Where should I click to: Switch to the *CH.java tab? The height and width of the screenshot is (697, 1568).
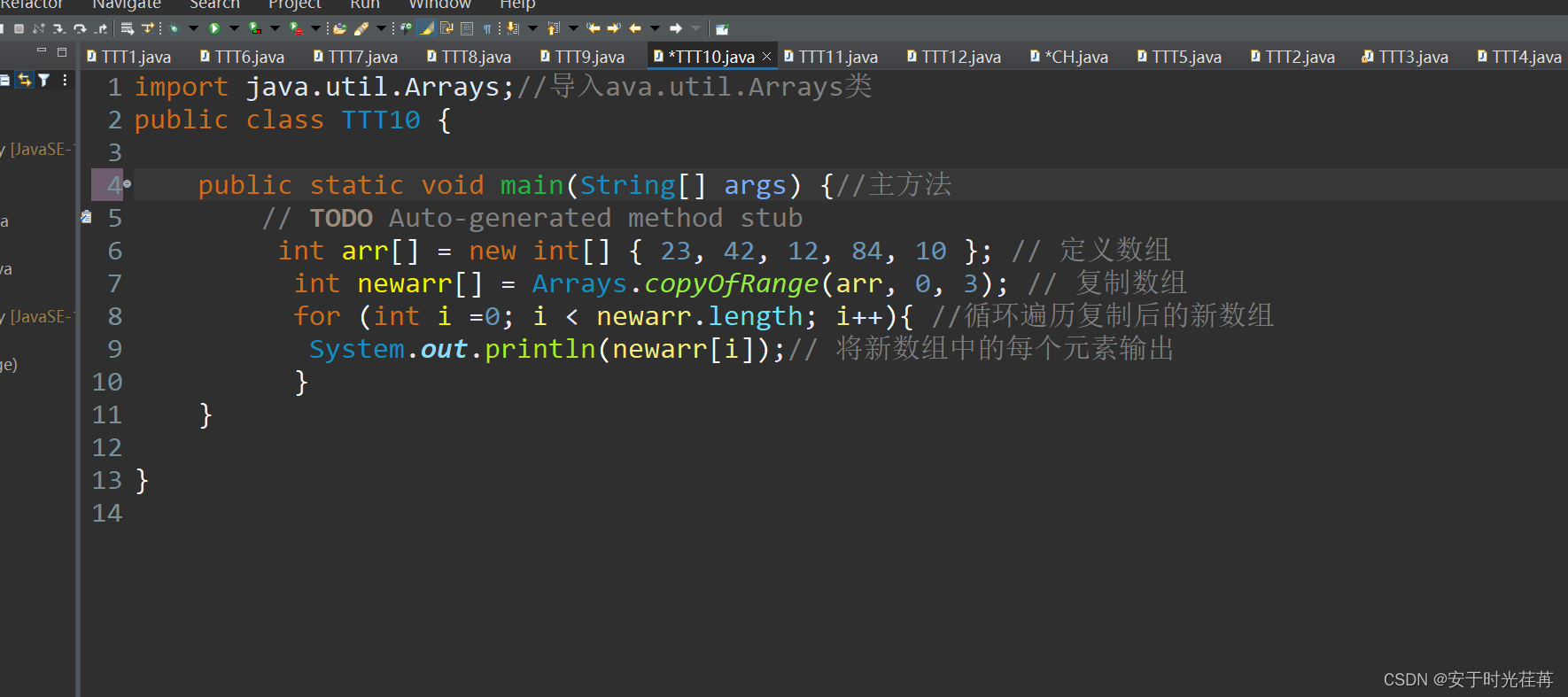pyautogui.click(x=1069, y=57)
